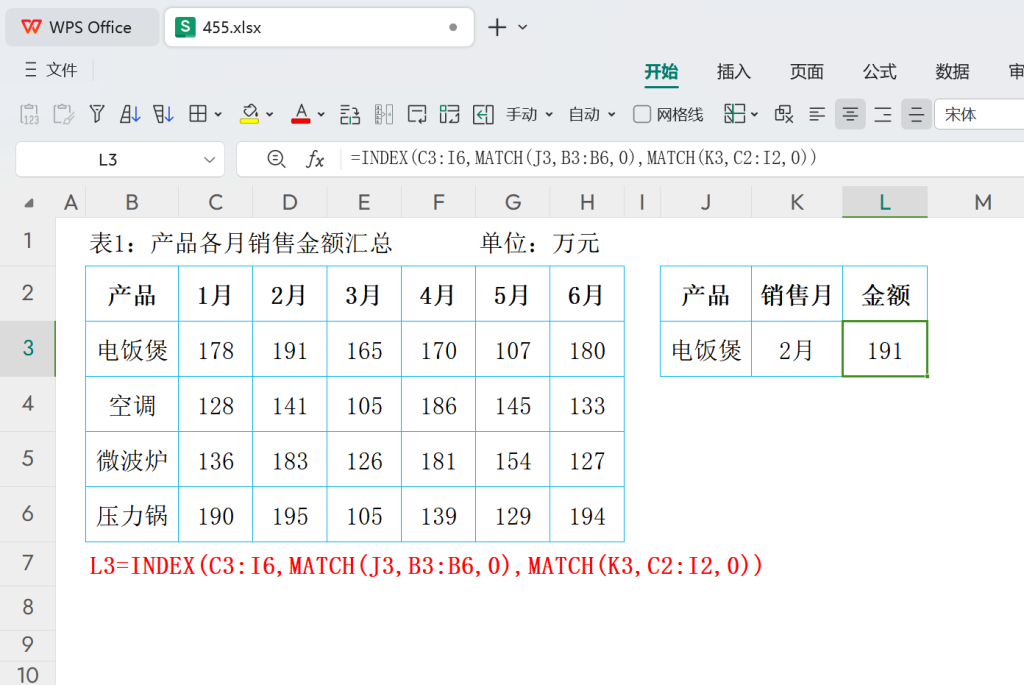Select row 3 header
Image resolution: width=1024 pixels, height=685 pixels.
27,348
